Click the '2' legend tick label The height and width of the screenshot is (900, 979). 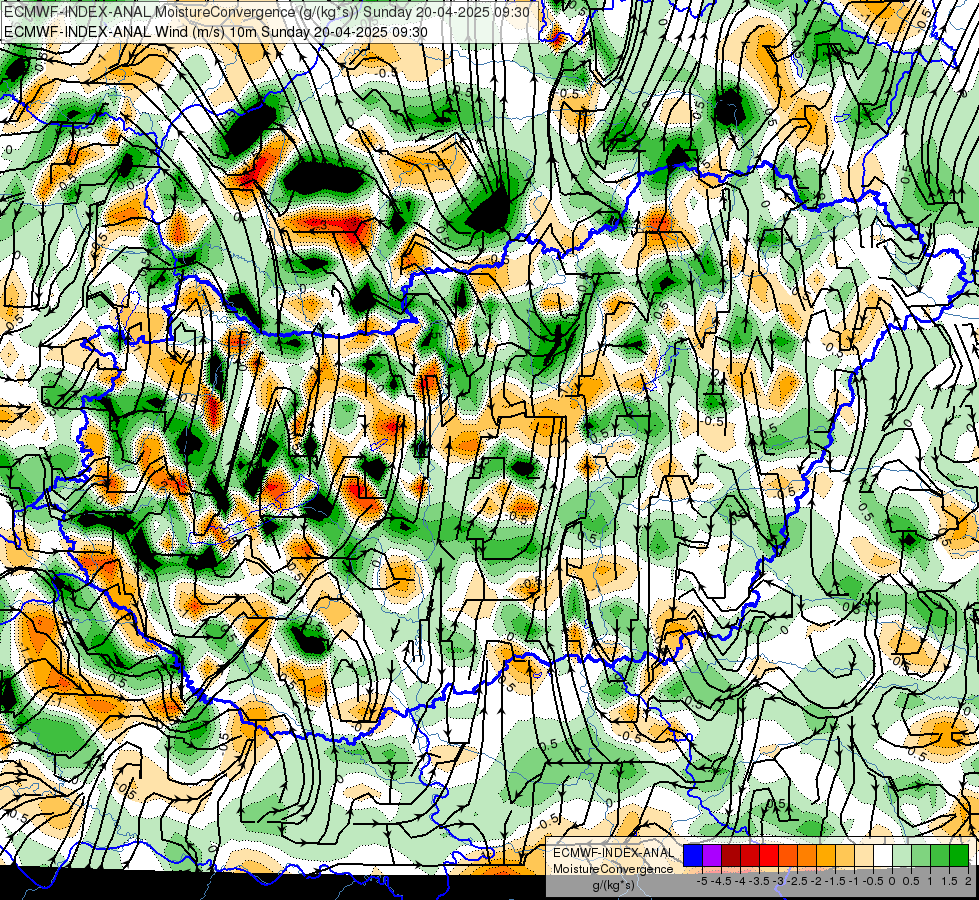968,881
